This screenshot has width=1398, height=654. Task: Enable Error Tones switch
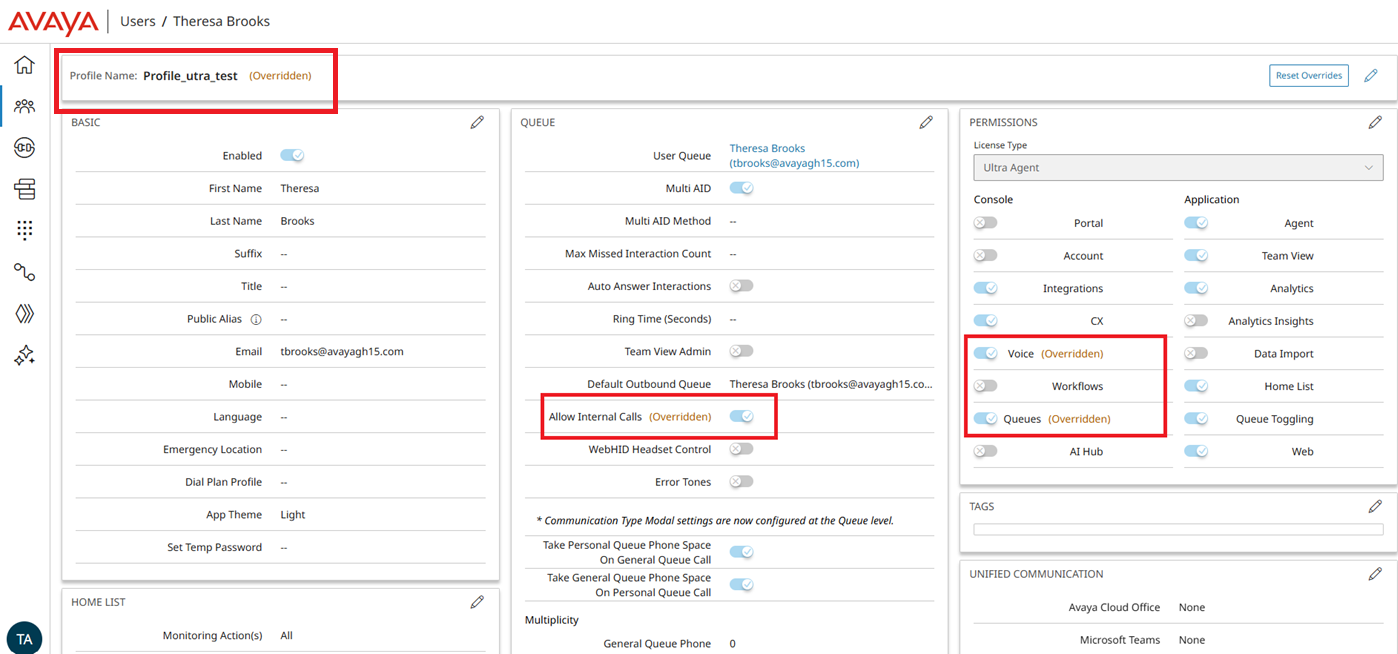(x=741, y=481)
